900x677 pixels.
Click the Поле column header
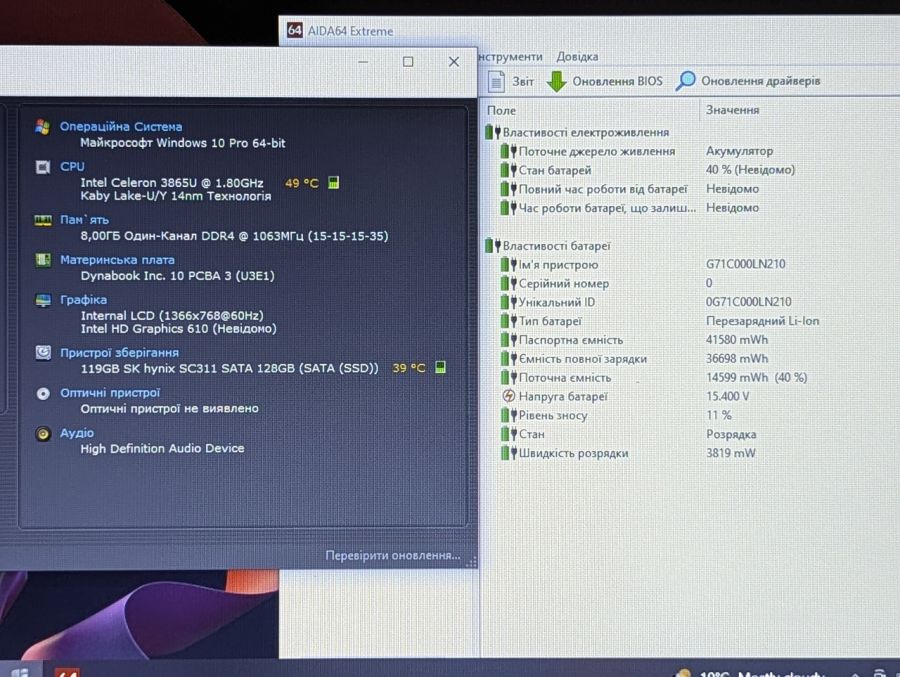tap(501, 110)
